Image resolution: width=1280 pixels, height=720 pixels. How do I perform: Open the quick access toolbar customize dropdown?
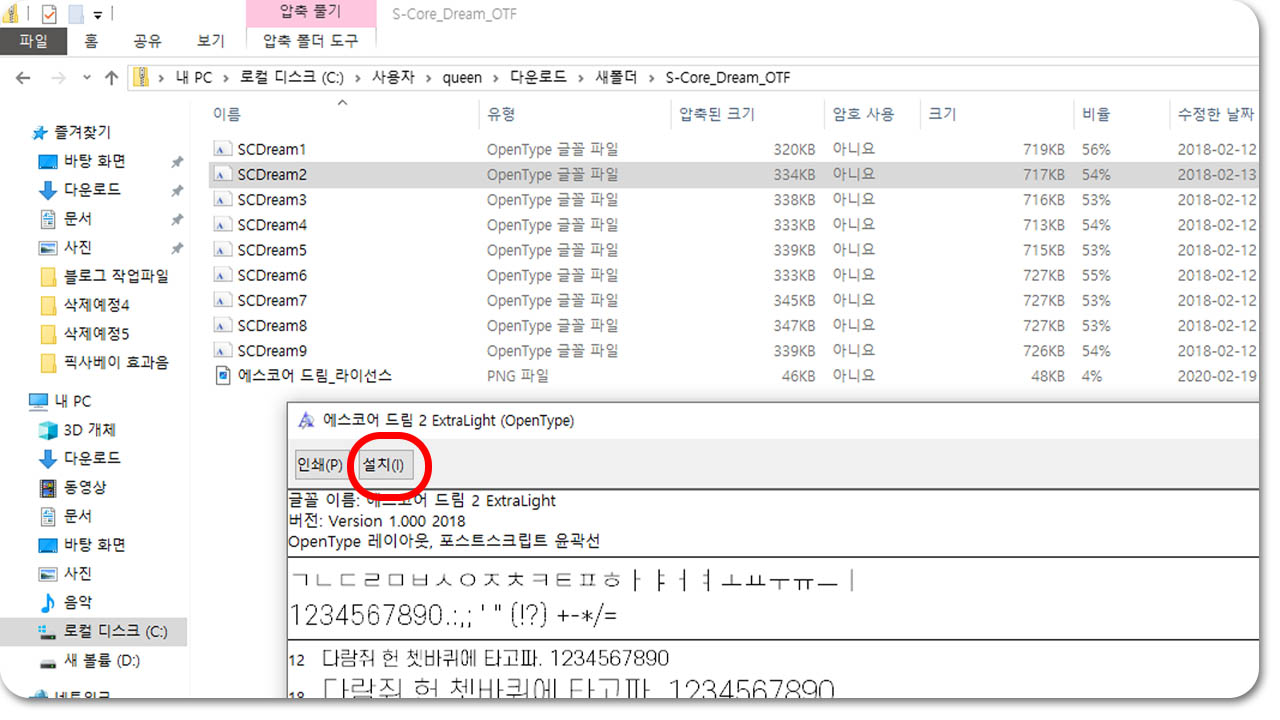tap(97, 13)
